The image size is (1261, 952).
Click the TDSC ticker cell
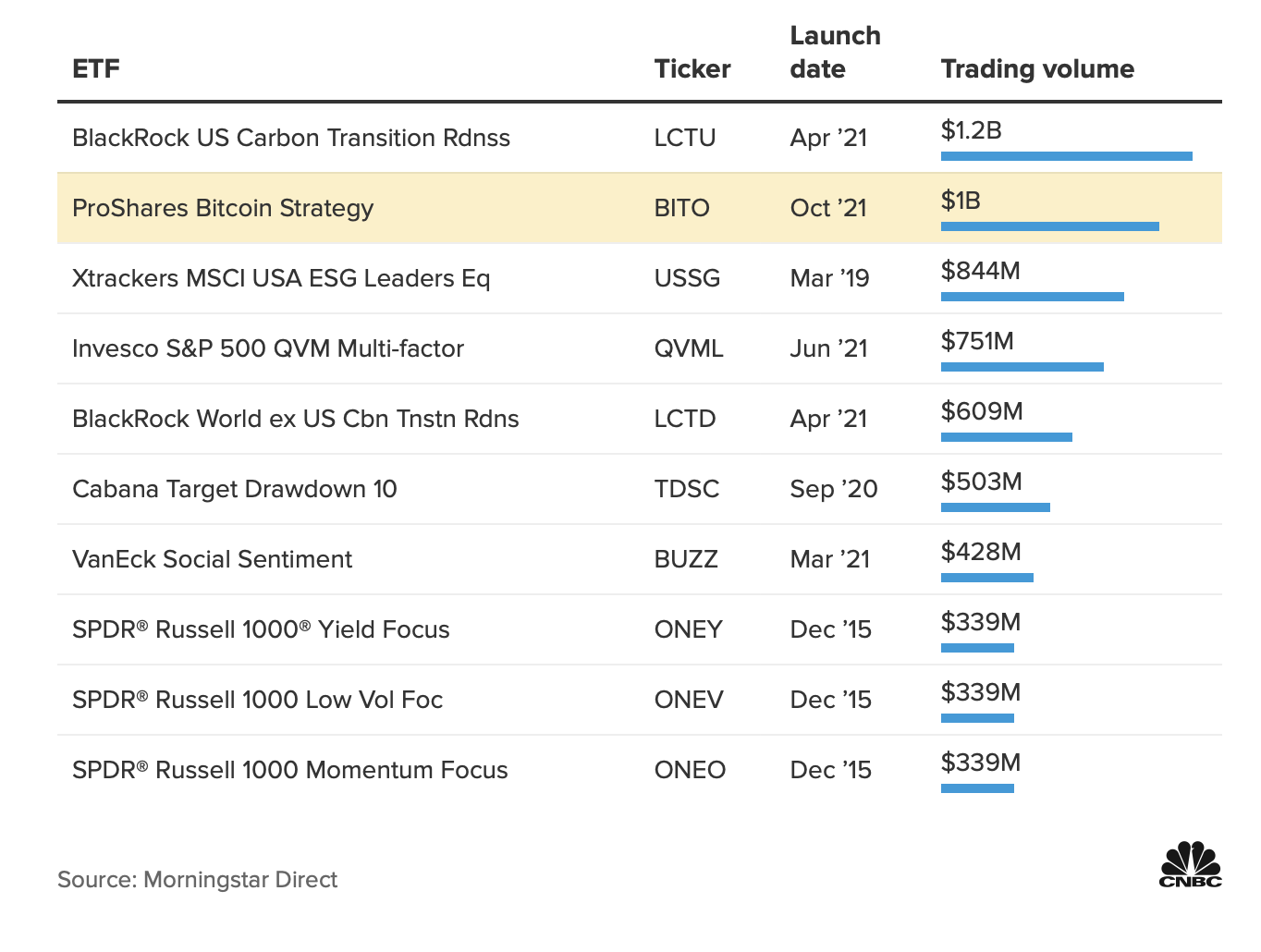click(x=687, y=489)
